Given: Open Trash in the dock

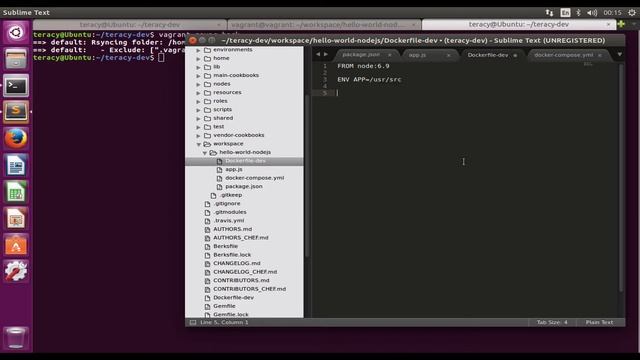Looking at the screenshot, I should (16, 338).
